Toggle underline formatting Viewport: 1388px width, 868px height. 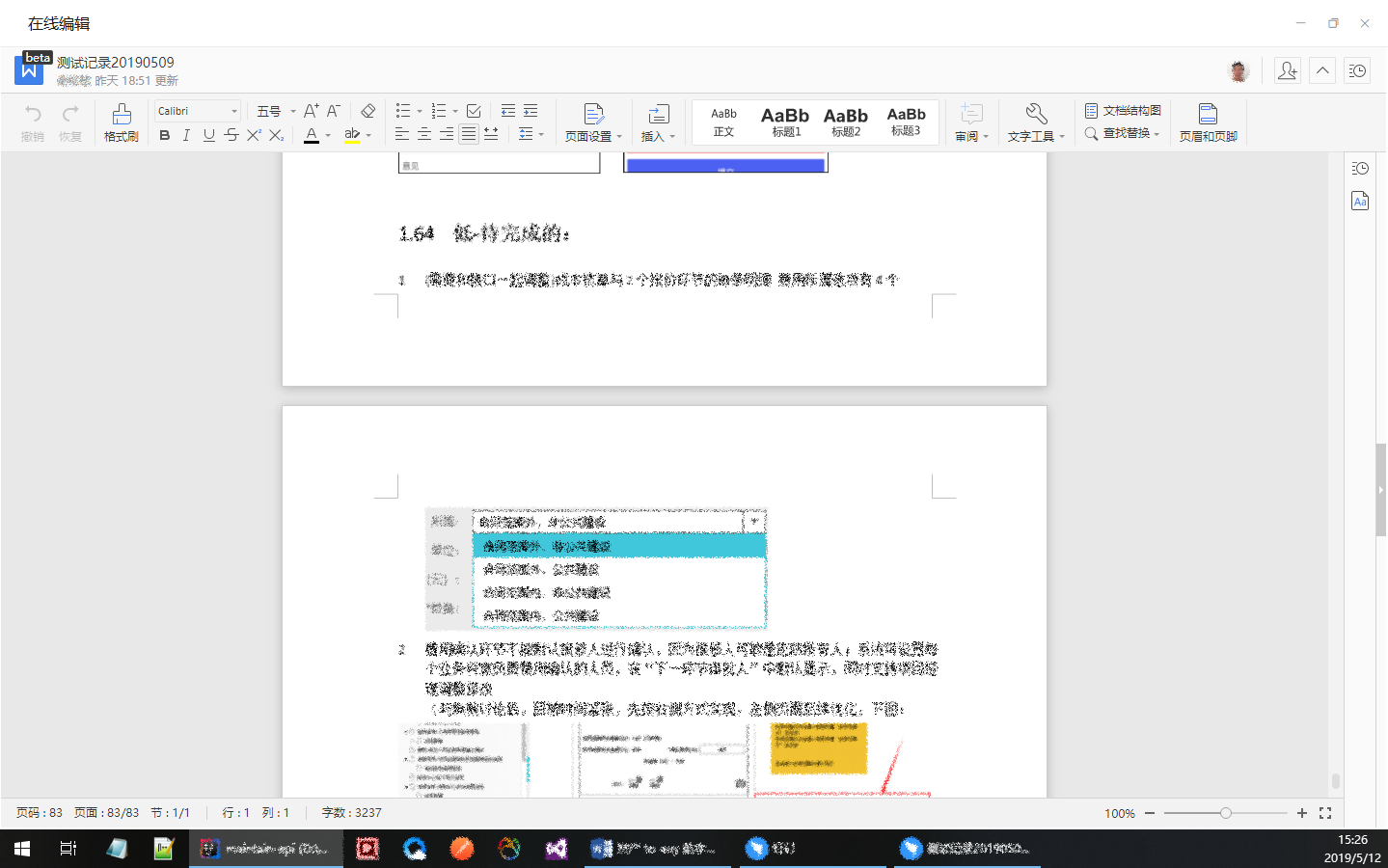[208, 135]
